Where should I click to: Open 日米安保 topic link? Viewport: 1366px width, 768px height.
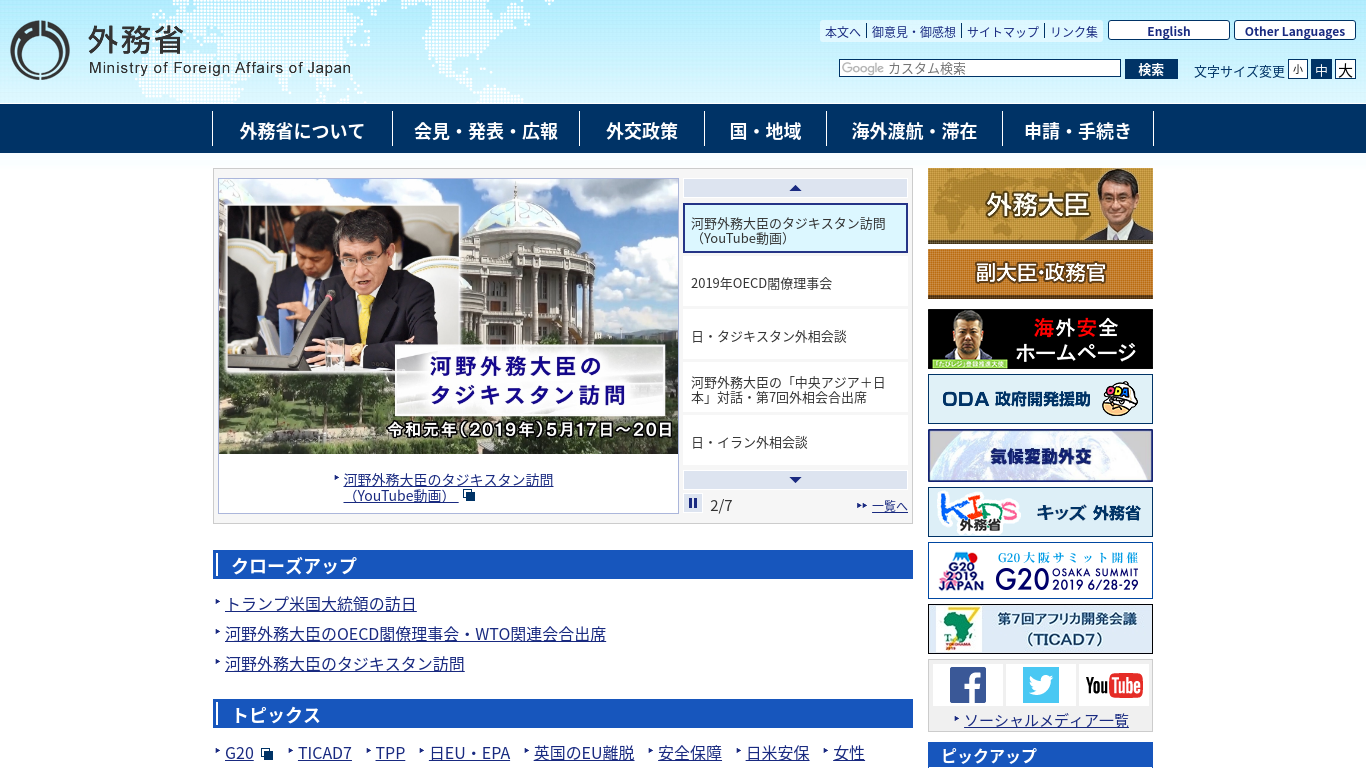click(778, 753)
